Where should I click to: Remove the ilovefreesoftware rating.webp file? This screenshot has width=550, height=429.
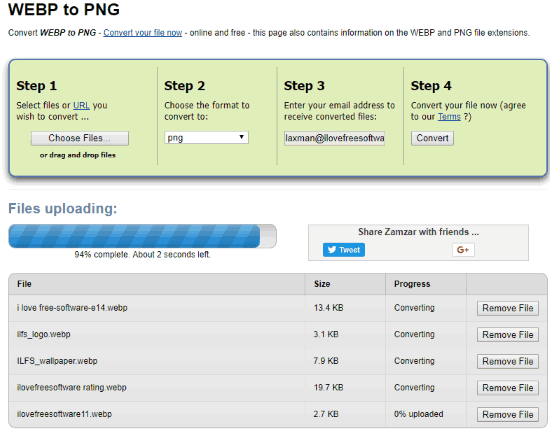508,388
